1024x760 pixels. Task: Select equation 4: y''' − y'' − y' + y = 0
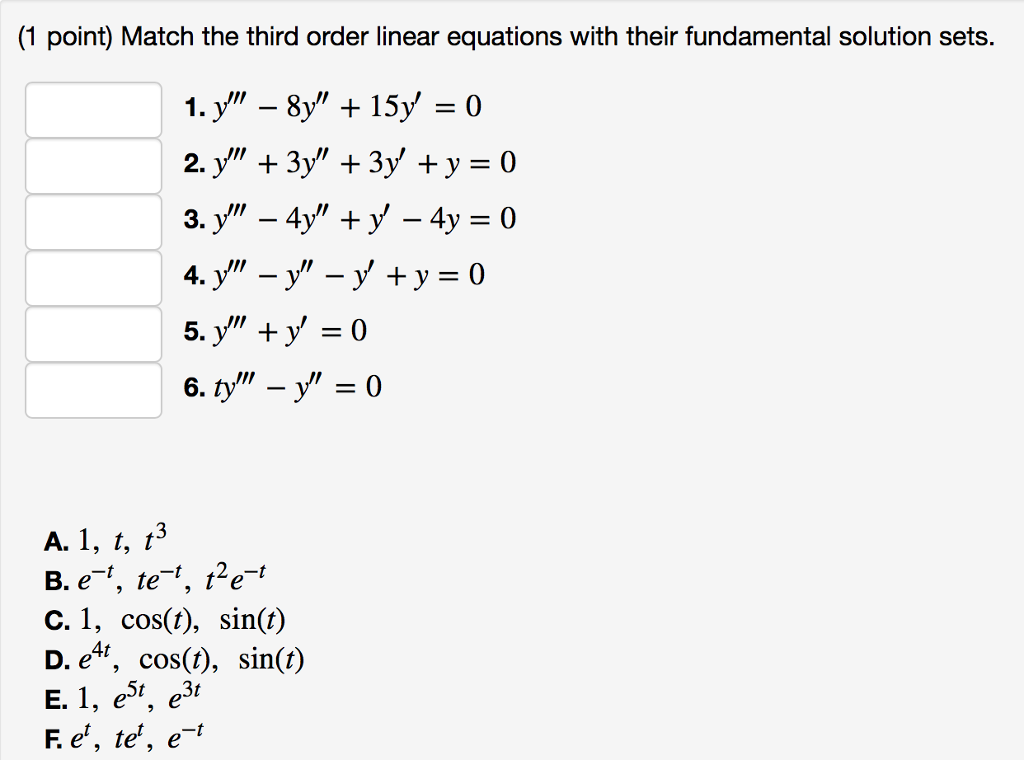tap(333, 274)
